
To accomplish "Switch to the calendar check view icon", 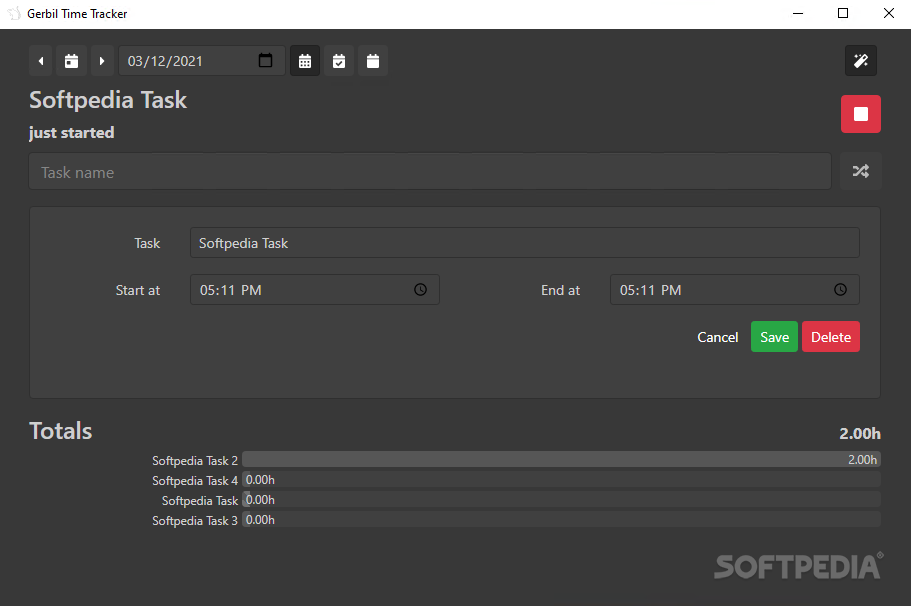I will point(339,60).
